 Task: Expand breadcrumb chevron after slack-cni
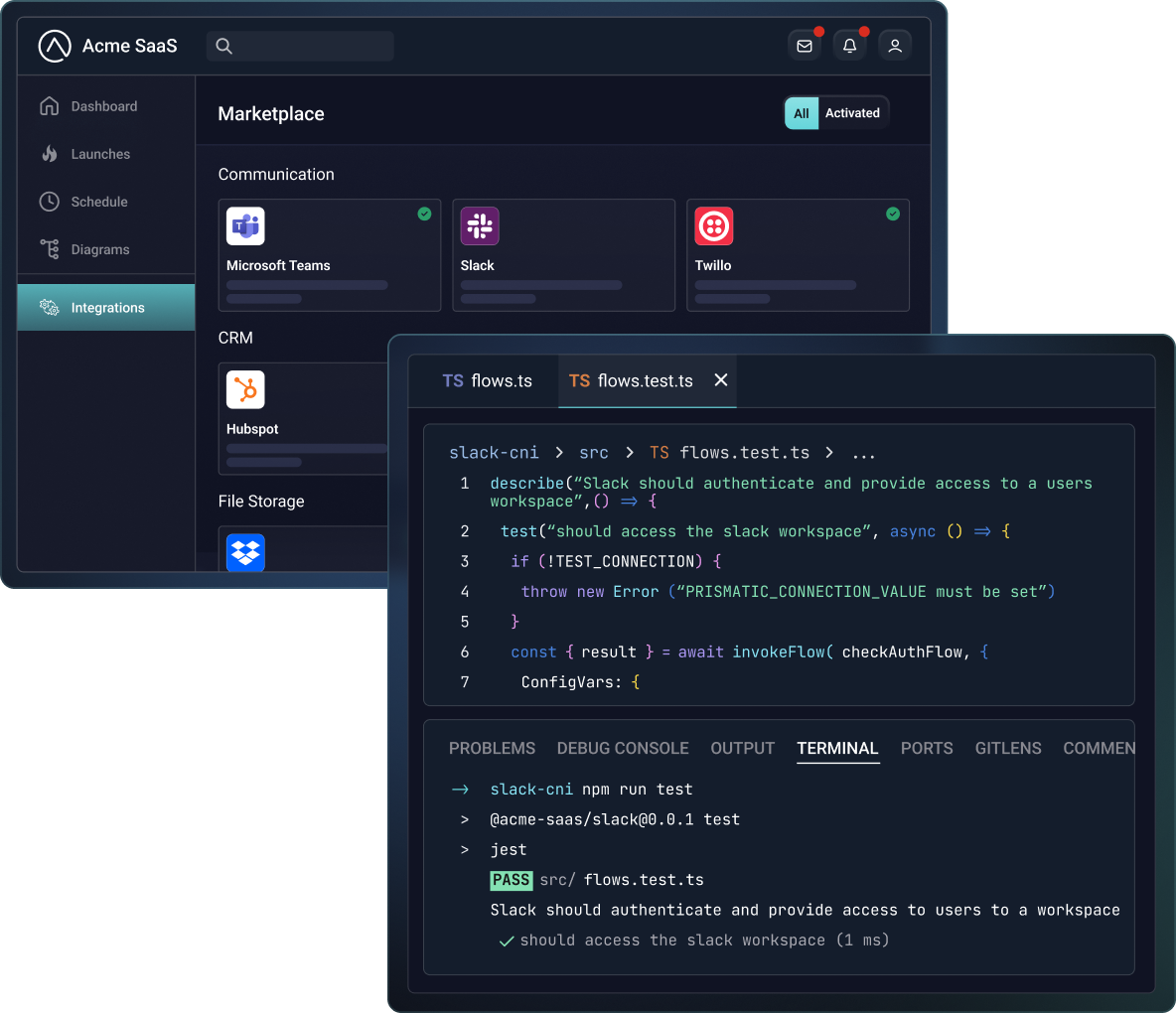coord(559,452)
